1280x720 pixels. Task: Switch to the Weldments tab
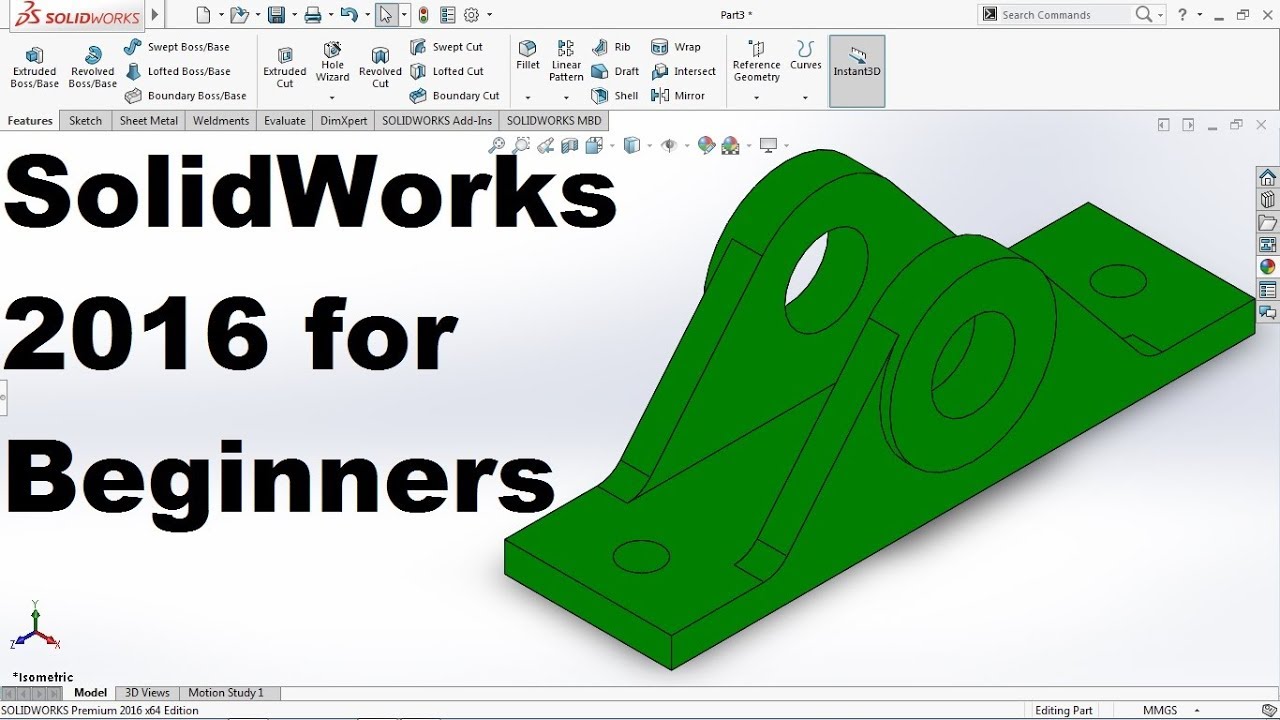221,121
